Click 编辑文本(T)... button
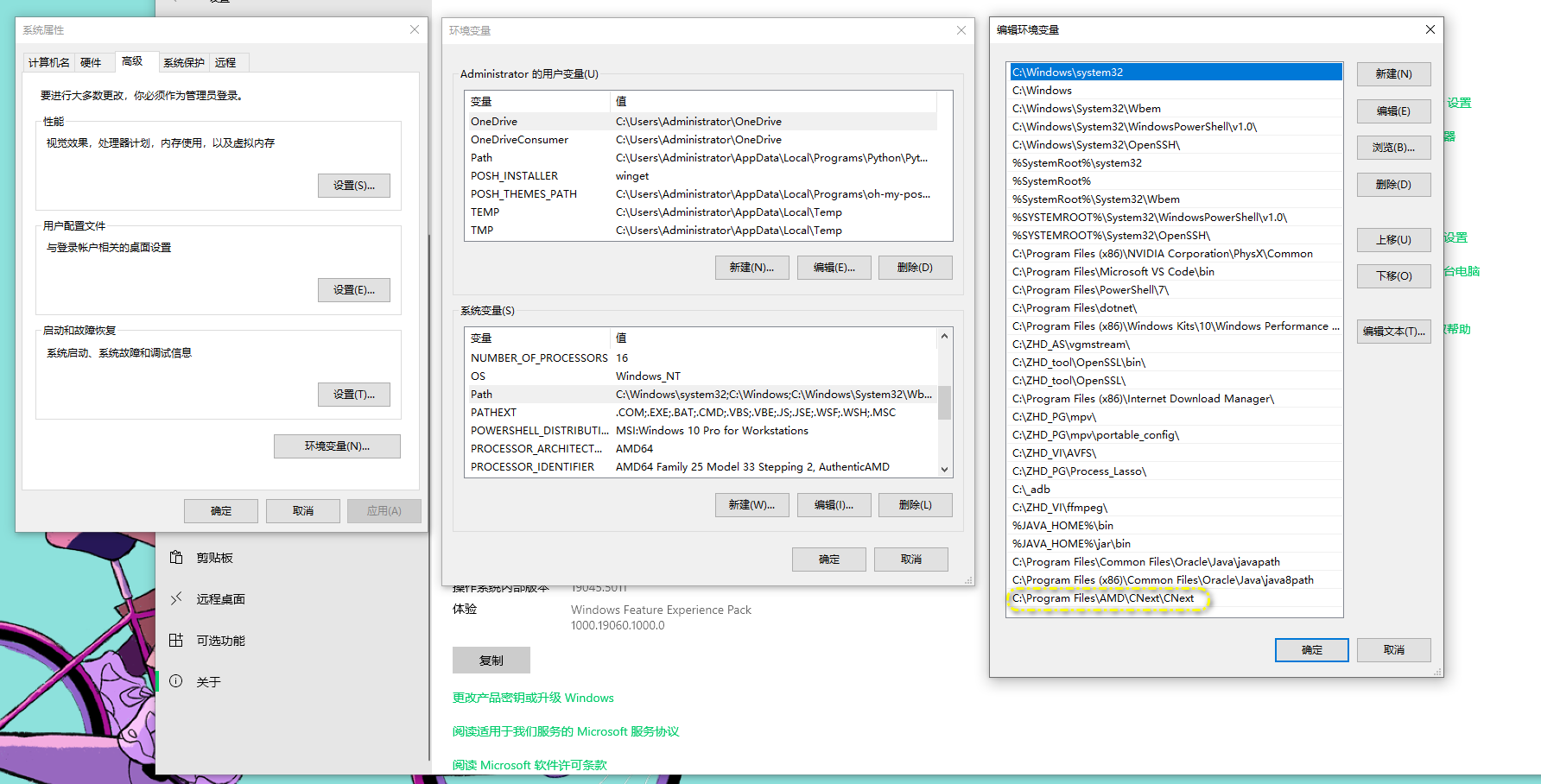Image resolution: width=1541 pixels, height=784 pixels. click(1394, 332)
